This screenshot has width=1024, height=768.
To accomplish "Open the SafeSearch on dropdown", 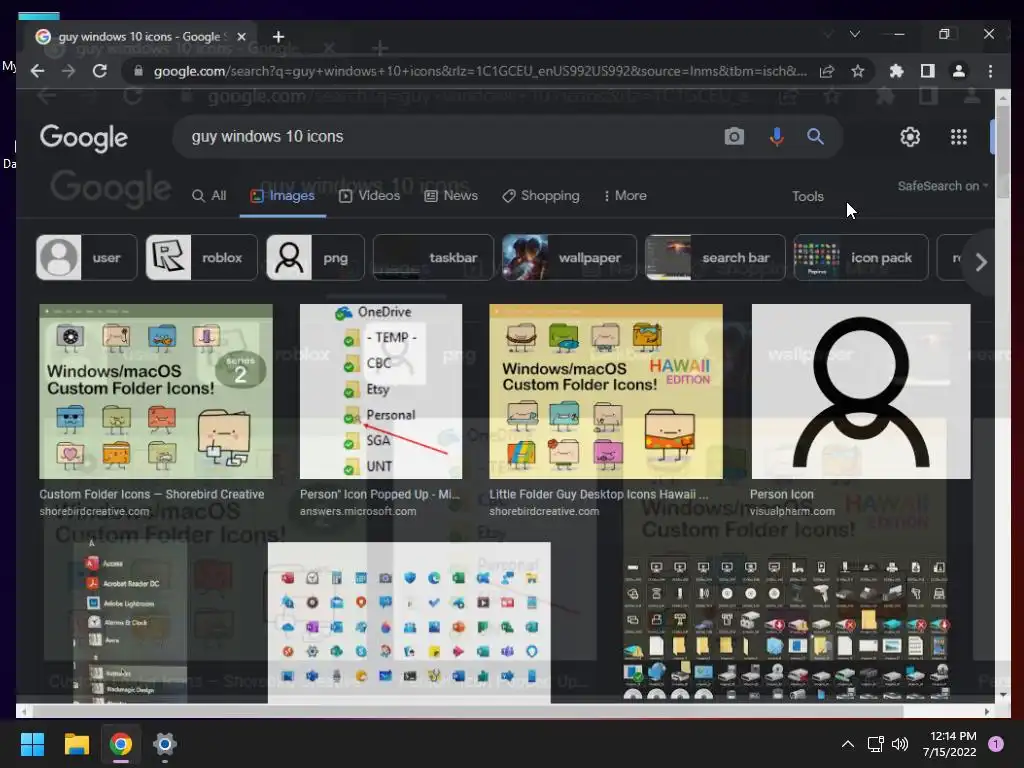I will [942, 186].
